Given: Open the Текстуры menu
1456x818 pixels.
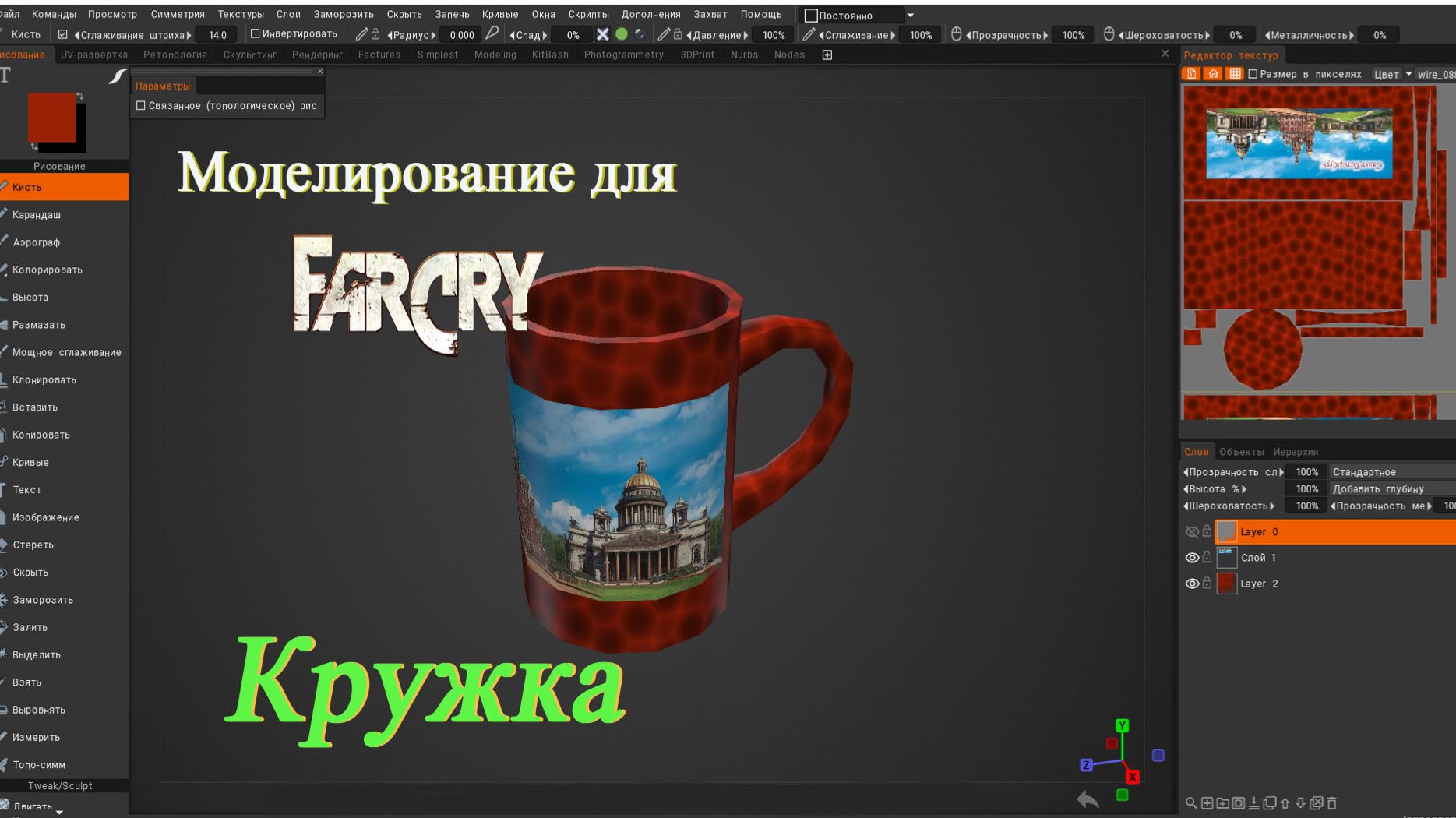Looking at the screenshot, I should [241, 13].
